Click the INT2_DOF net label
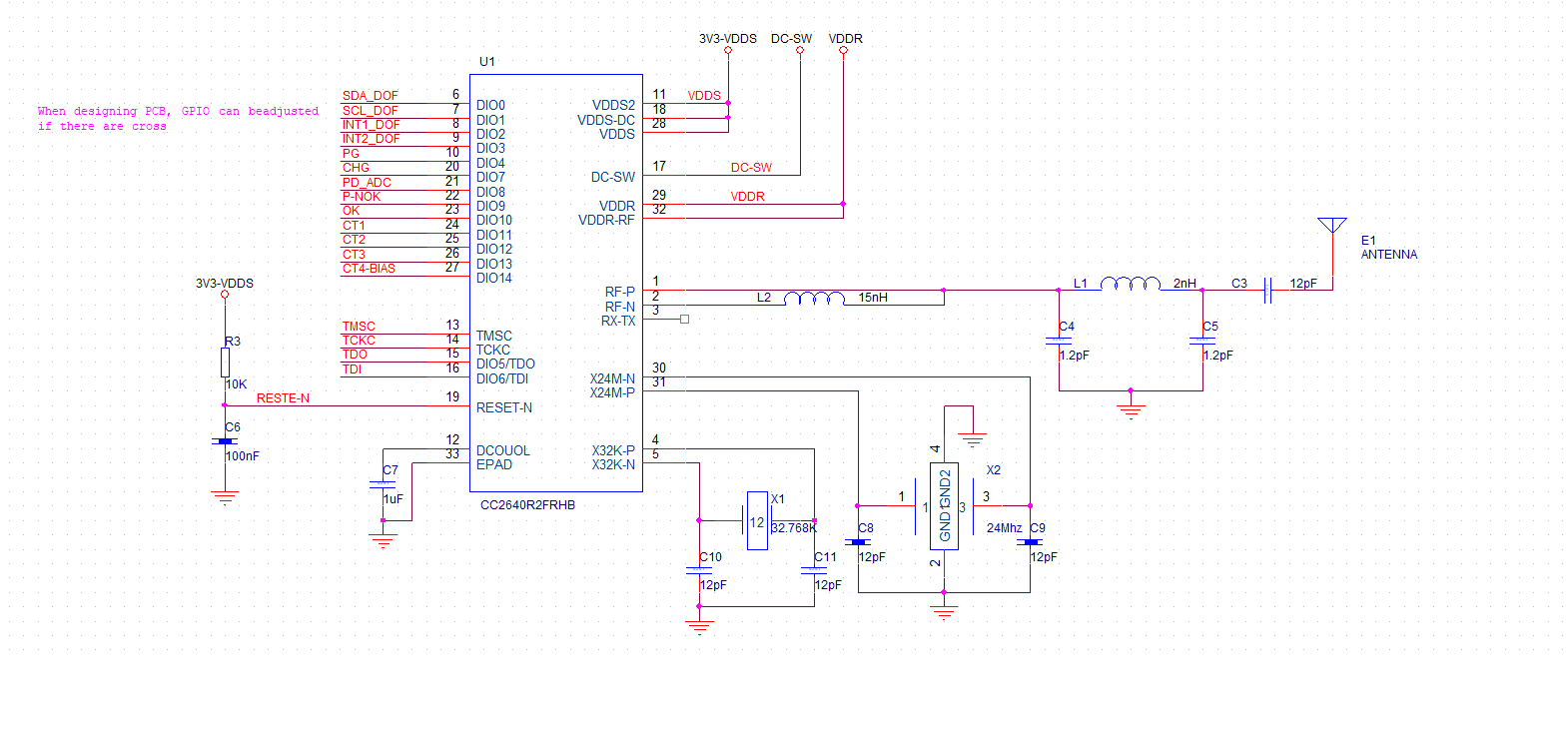This screenshot has height=735, width=1568. (372, 139)
